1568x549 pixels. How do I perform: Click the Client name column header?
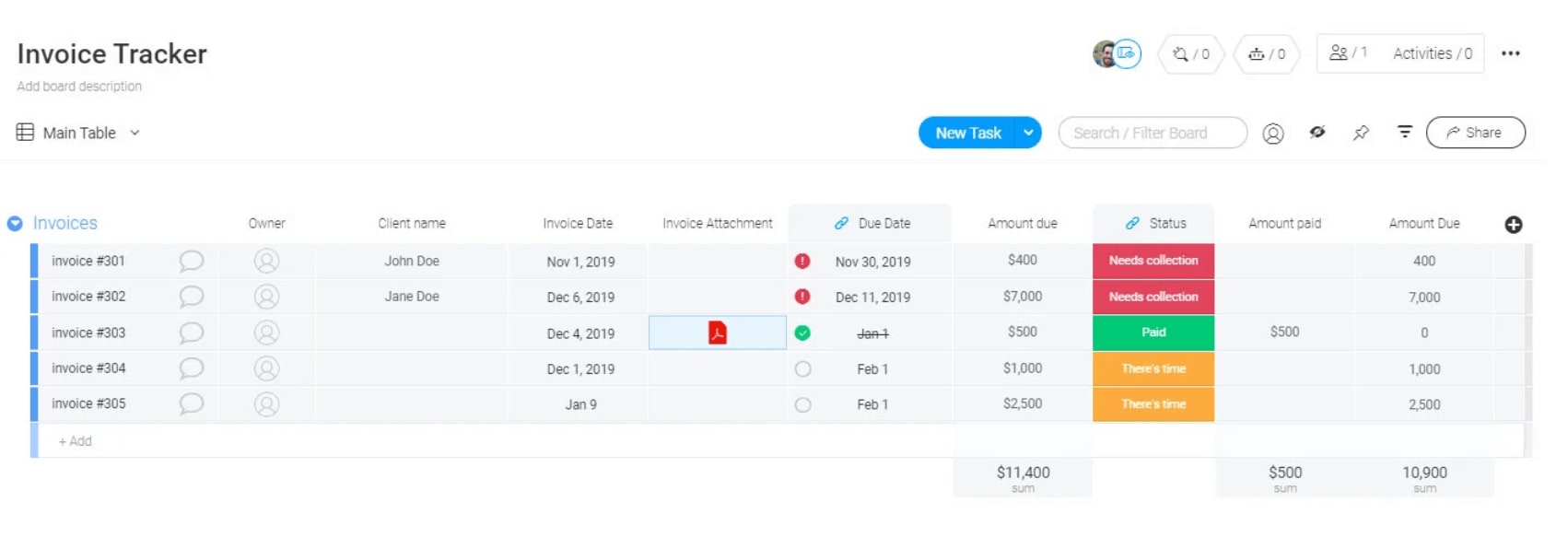tap(412, 223)
